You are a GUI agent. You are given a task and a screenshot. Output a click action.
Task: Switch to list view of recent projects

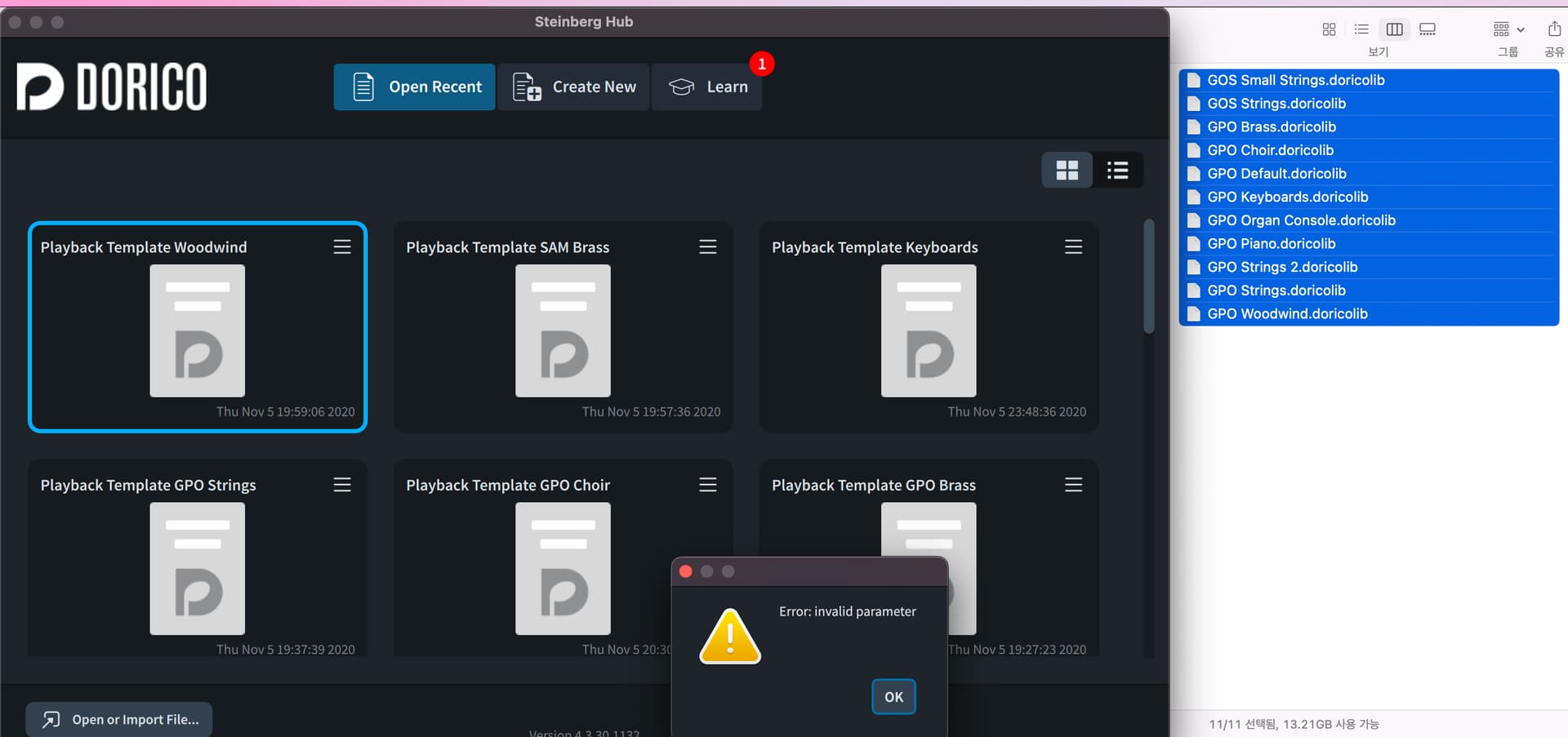(1117, 170)
